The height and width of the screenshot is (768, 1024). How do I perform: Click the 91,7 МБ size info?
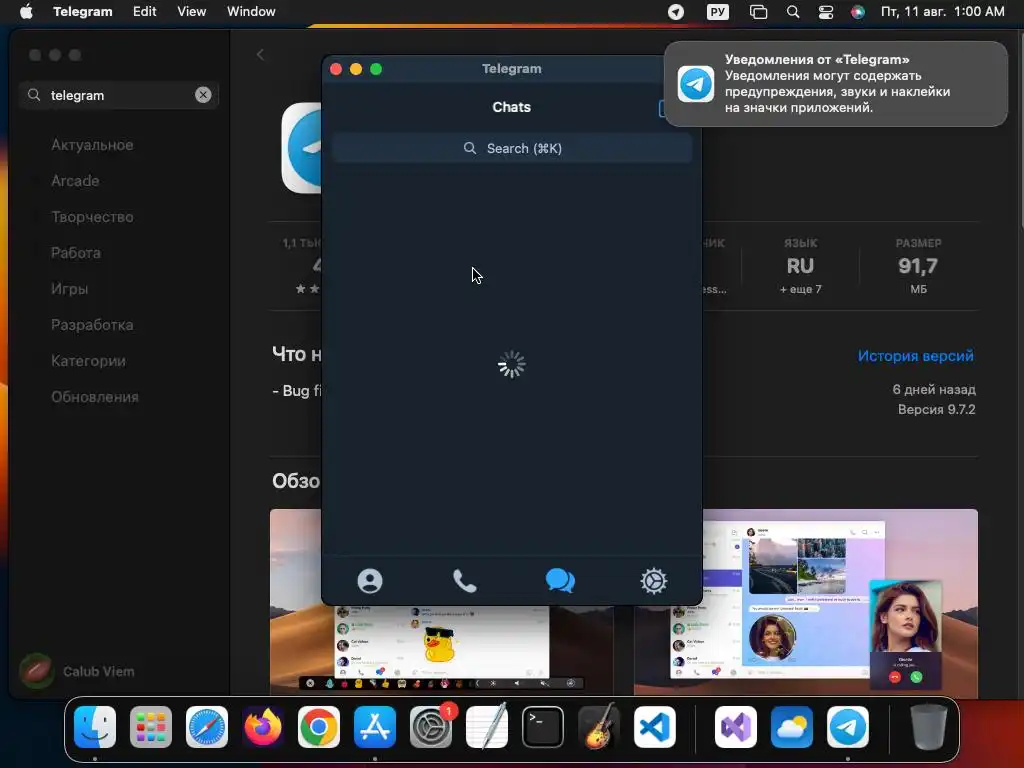pyautogui.click(x=918, y=266)
